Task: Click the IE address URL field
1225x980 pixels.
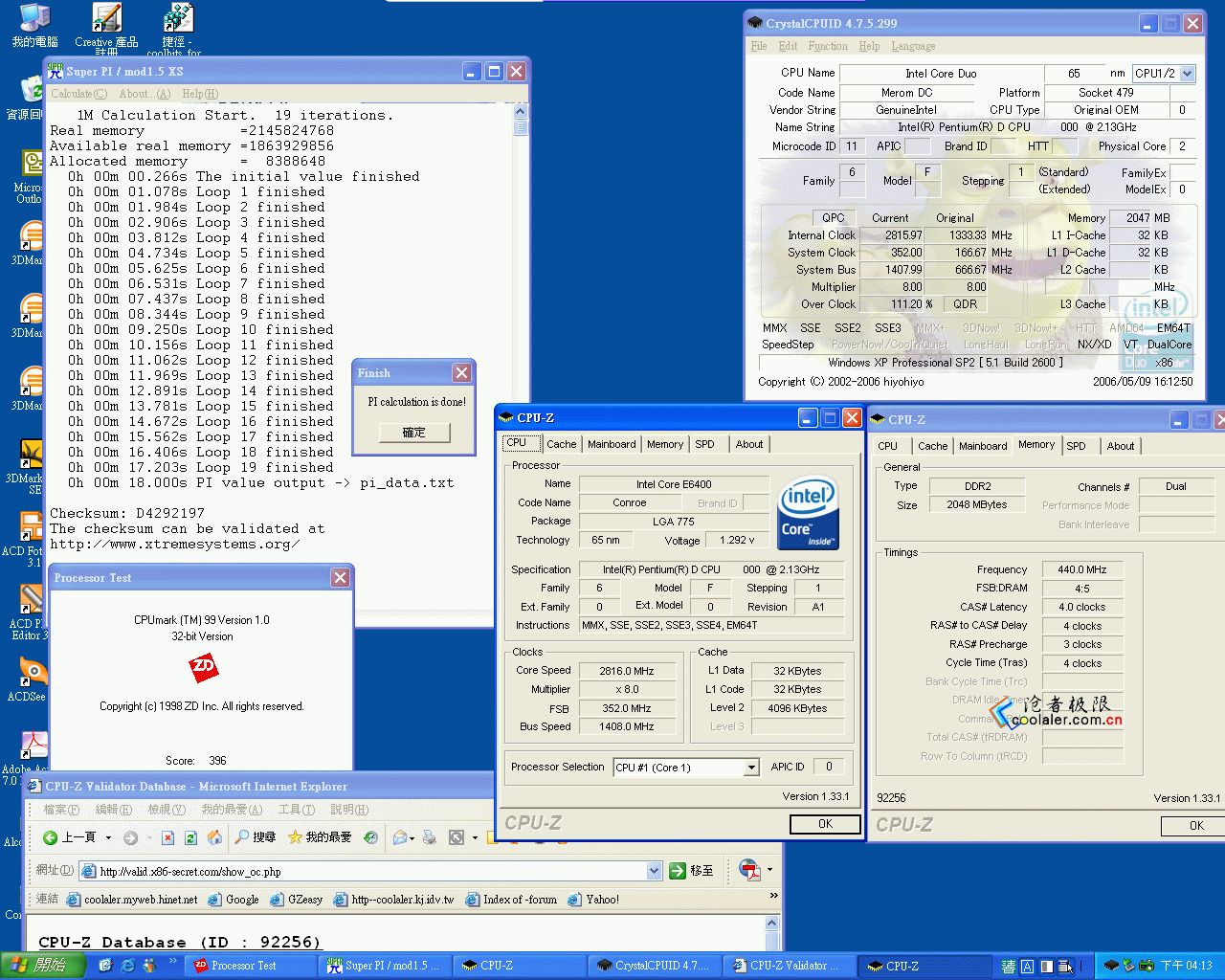Action: click(x=369, y=871)
